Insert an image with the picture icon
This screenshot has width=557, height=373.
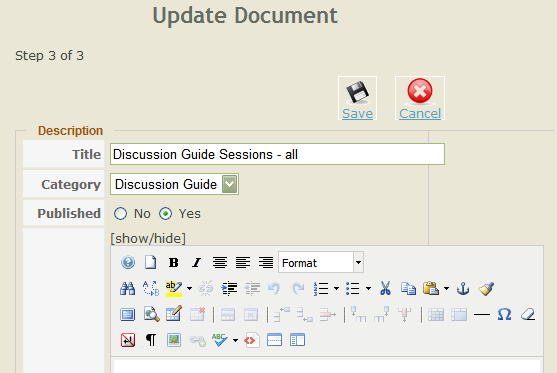pyautogui.click(x=174, y=340)
